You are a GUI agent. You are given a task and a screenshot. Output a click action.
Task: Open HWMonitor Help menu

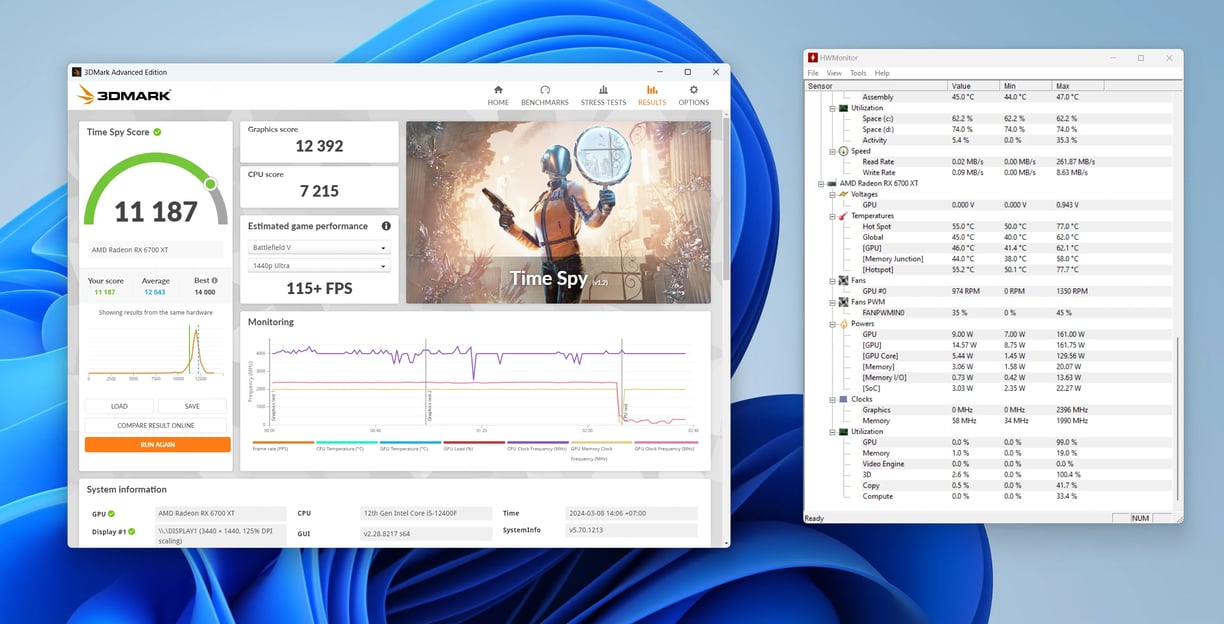tap(882, 73)
